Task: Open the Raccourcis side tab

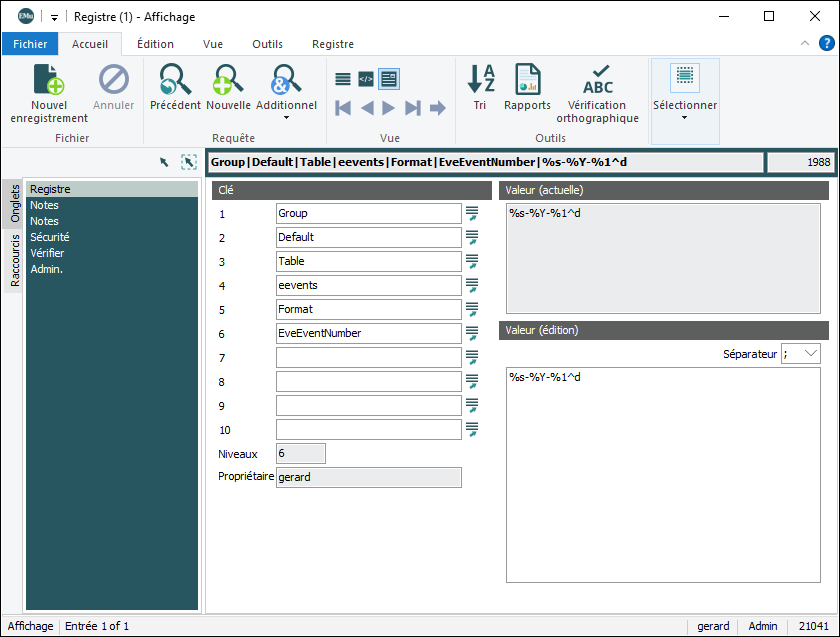Action: (x=15, y=261)
